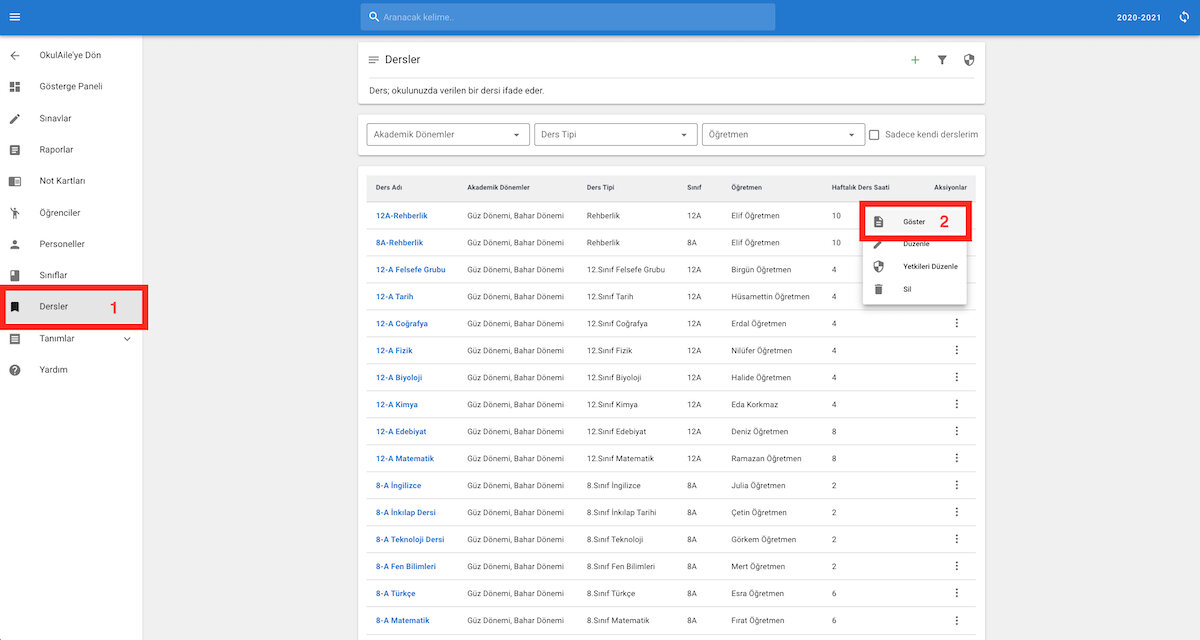Image resolution: width=1200 pixels, height=640 pixels.
Task: Click the shield permissions icon in Dersler header
Action: tap(969, 60)
